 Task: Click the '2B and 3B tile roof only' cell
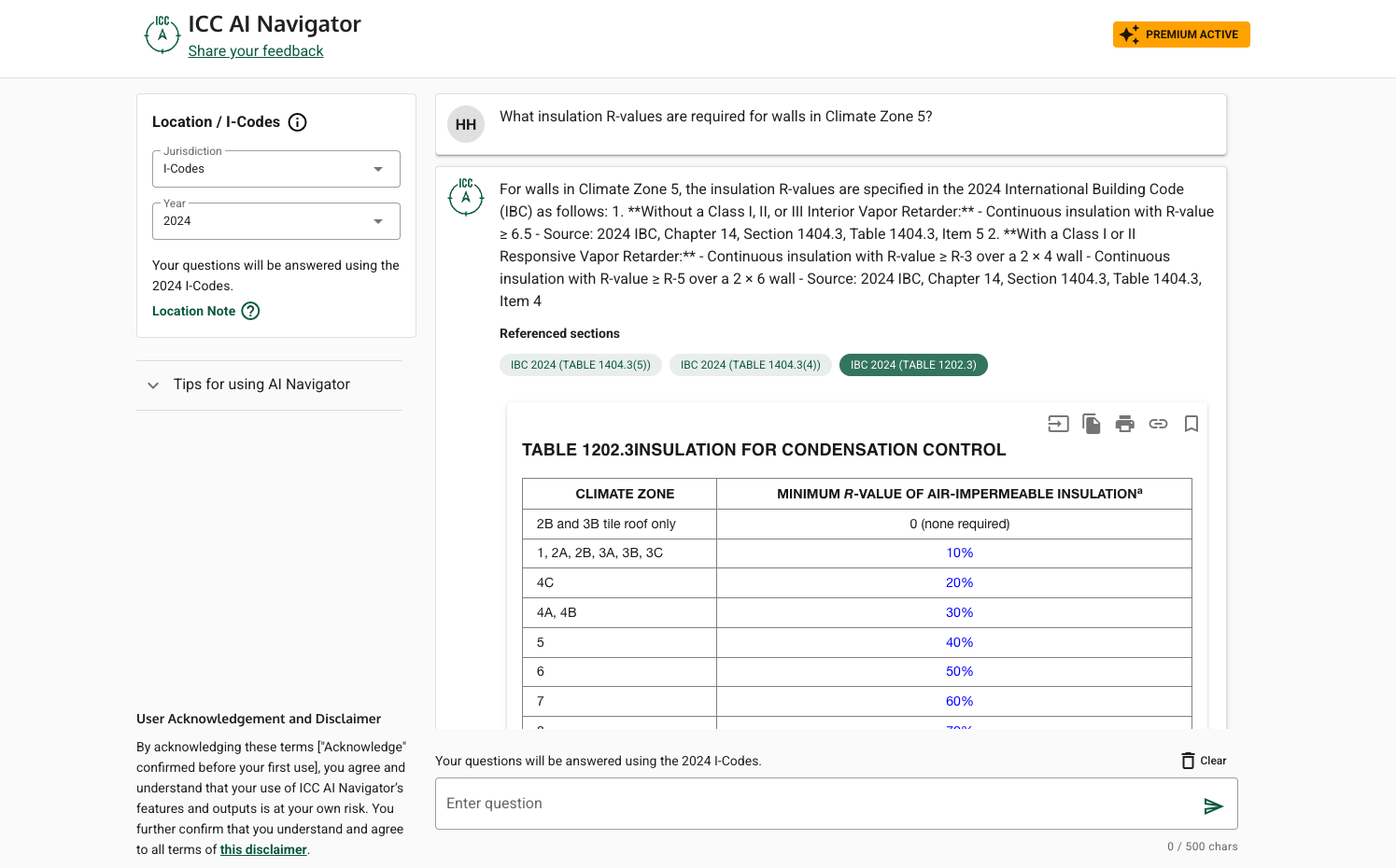[620, 524]
